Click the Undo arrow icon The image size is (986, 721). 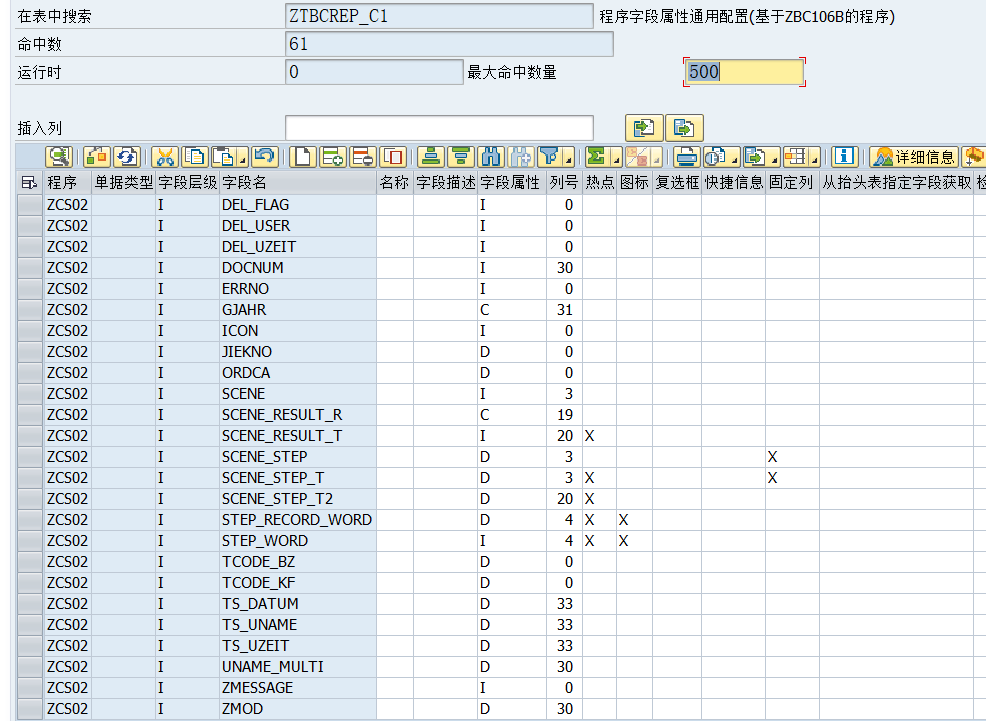[265, 156]
